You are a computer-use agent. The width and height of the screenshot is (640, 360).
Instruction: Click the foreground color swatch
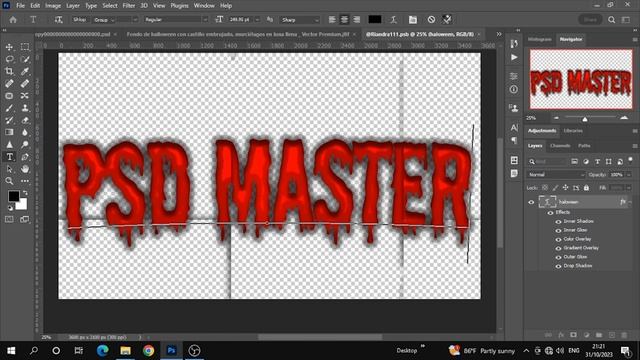coord(13,196)
